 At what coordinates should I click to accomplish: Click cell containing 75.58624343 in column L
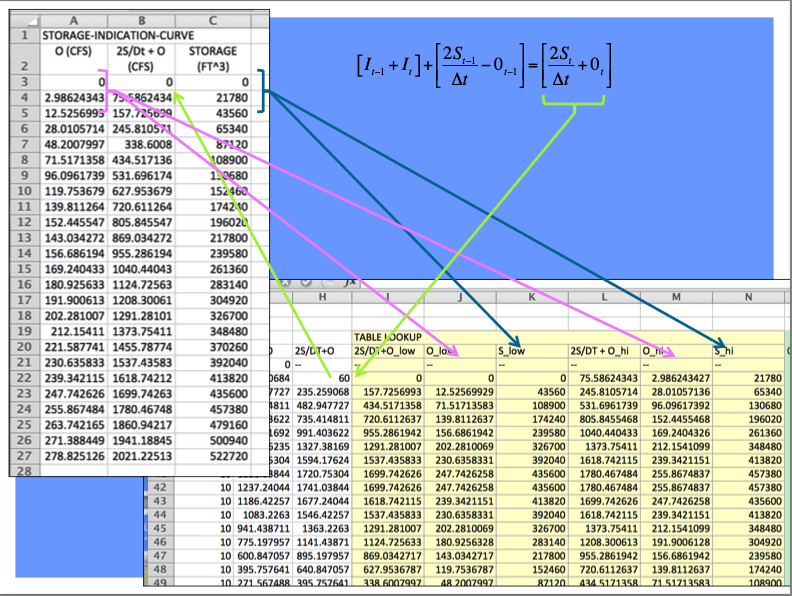(604, 378)
